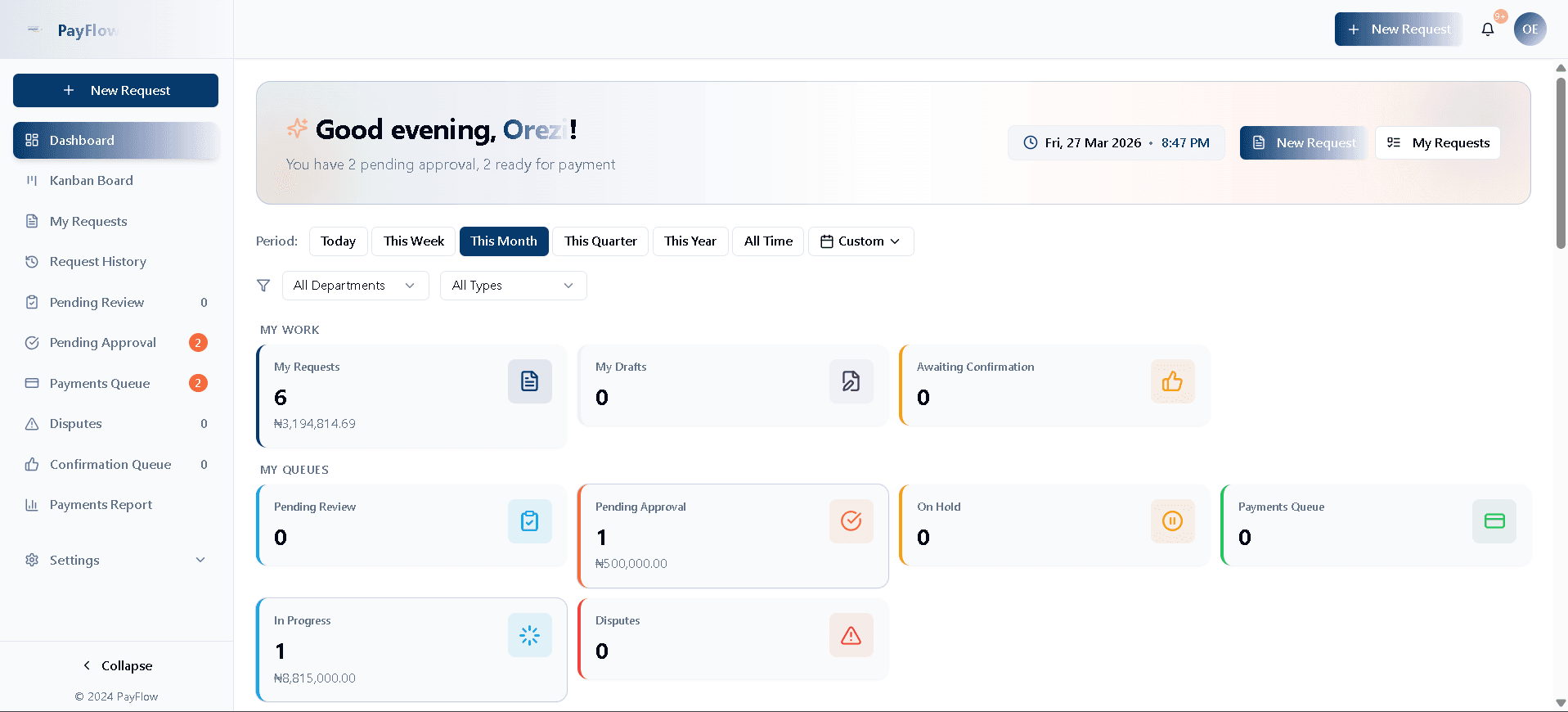Viewport: 1568px width, 712px height.
Task: Click the Pending Review clipboard card icon
Action: click(x=530, y=521)
